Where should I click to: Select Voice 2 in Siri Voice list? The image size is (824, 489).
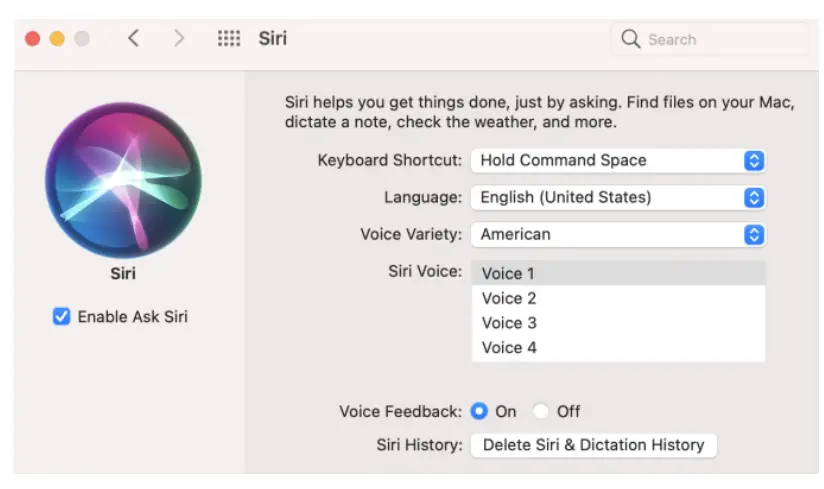click(619, 298)
